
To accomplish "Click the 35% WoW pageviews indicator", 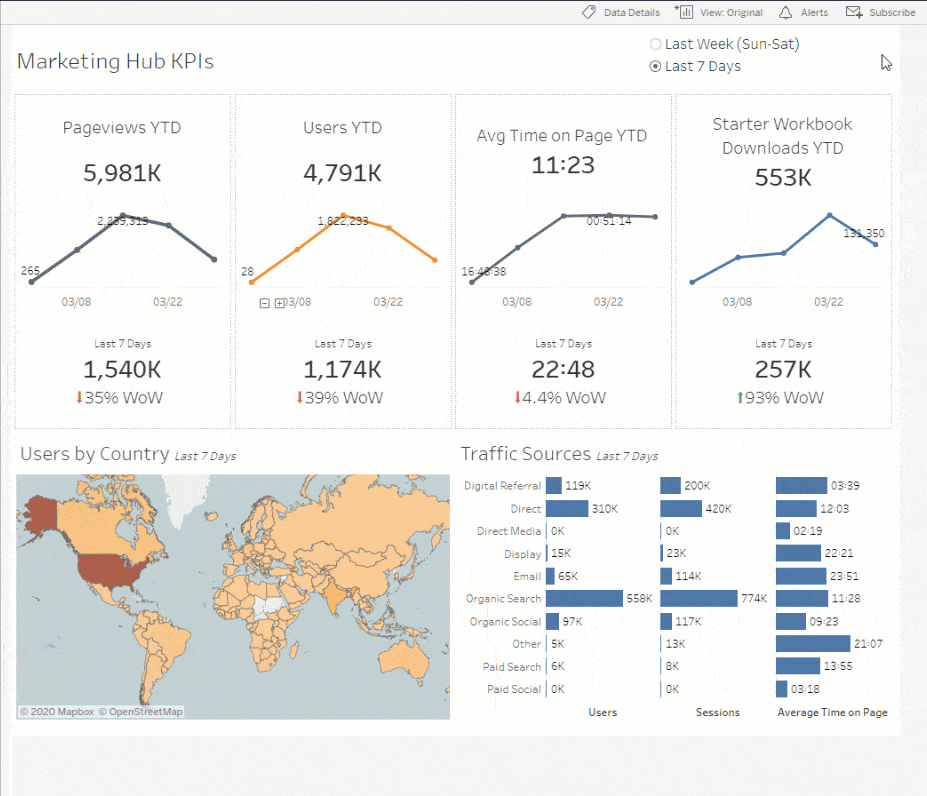I will [x=119, y=397].
